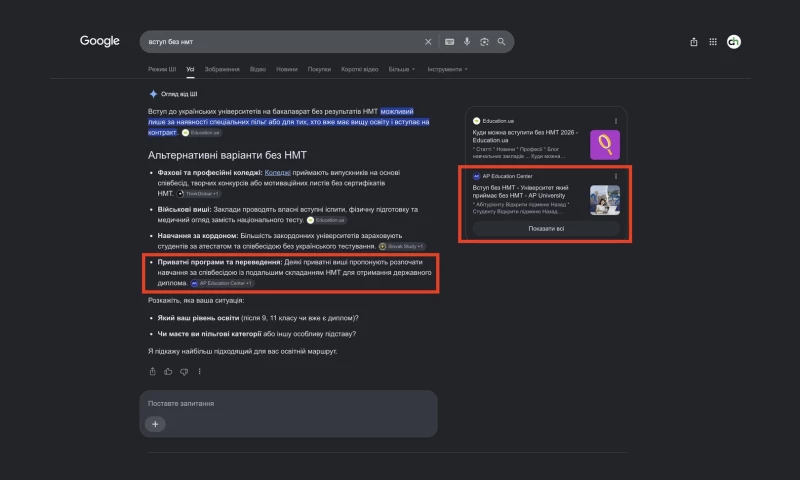Click the heading 'Альтернативні варіанти без НМТ'
800x480 pixels.
[x=228, y=155]
